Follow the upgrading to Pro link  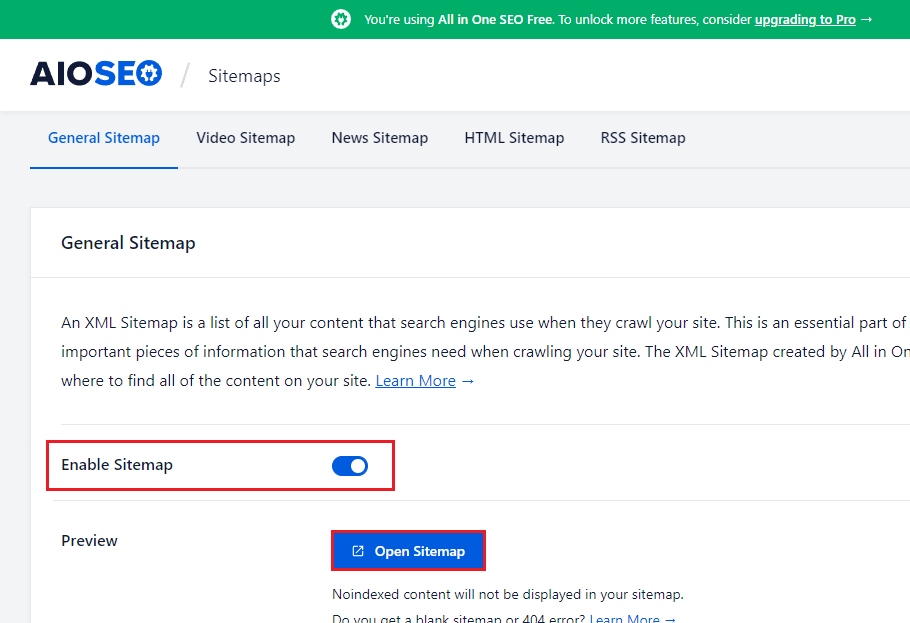[x=805, y=19]
